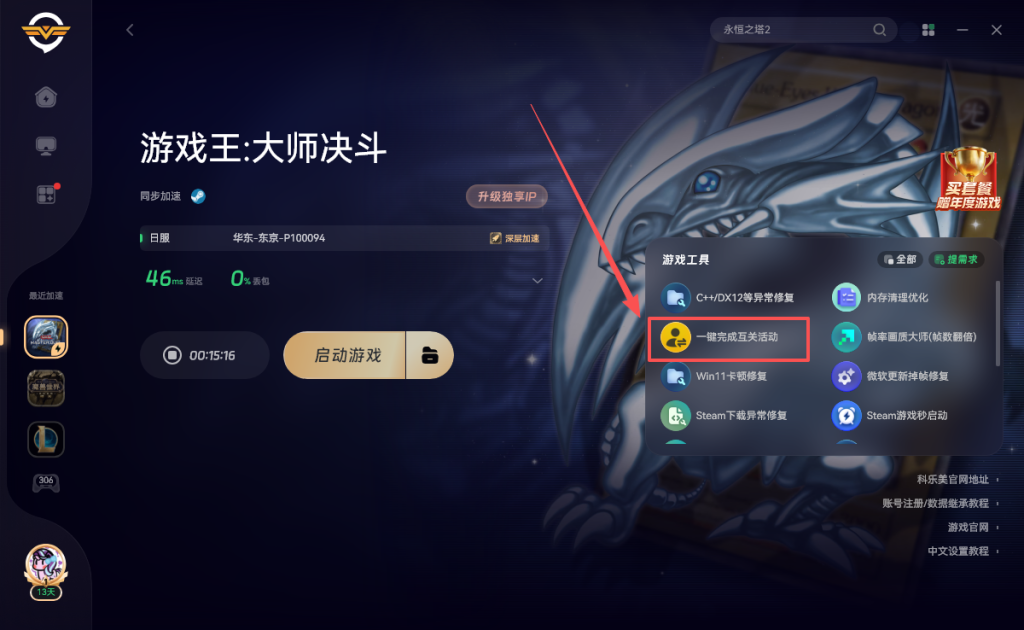Open the apps grid icon with red dot
1024x630 pixels.
47,194
